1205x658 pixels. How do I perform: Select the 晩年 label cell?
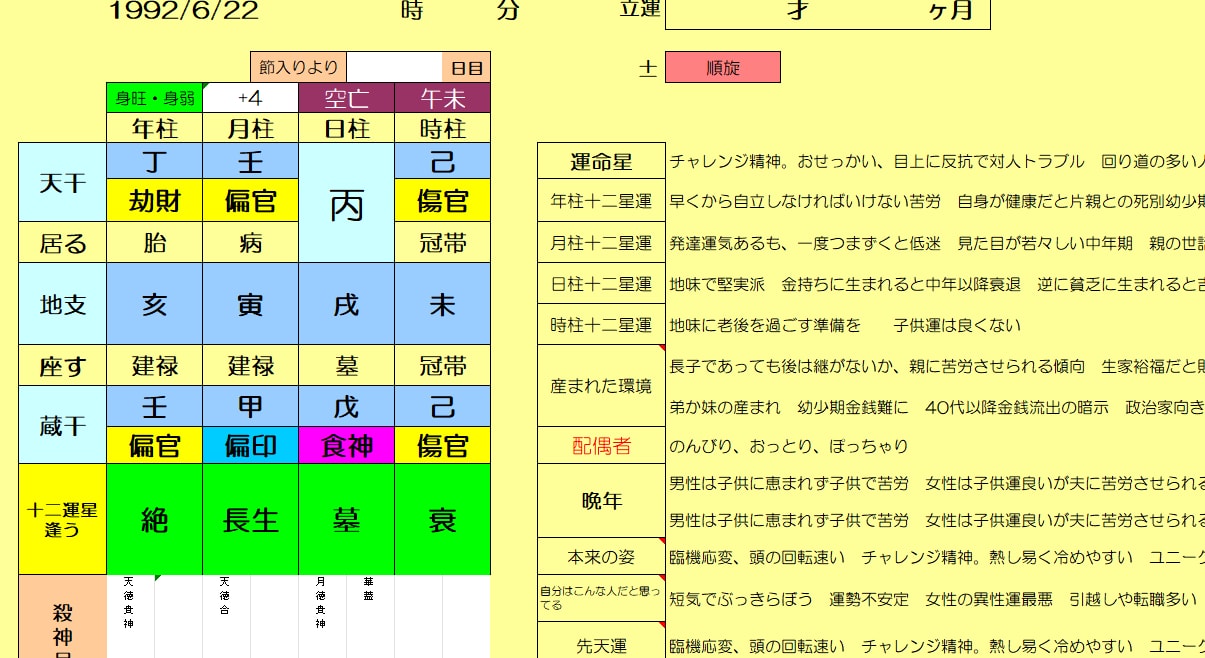601,501
